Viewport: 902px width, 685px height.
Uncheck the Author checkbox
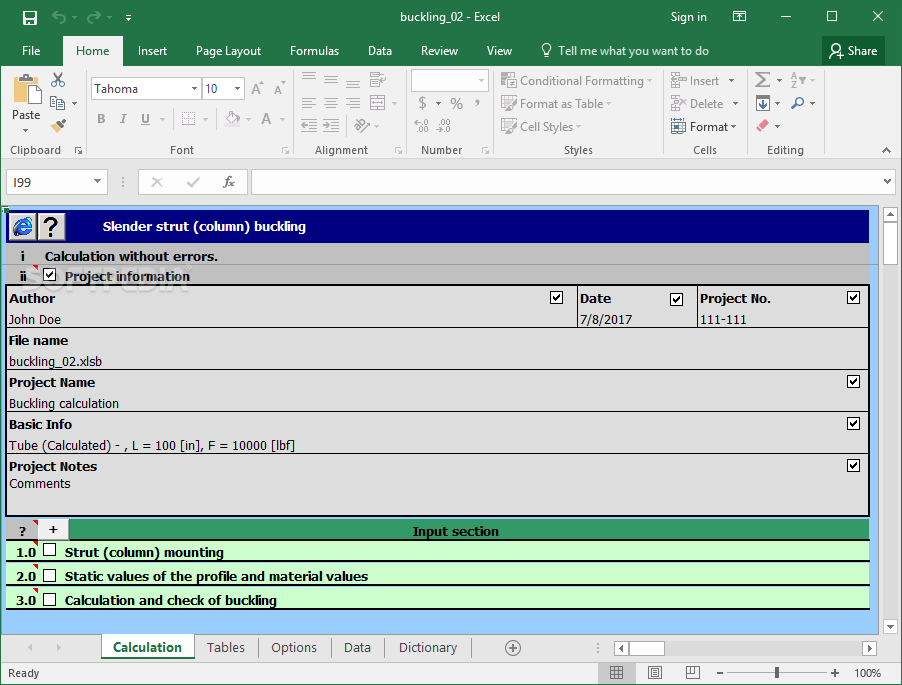tap(556, 297)
